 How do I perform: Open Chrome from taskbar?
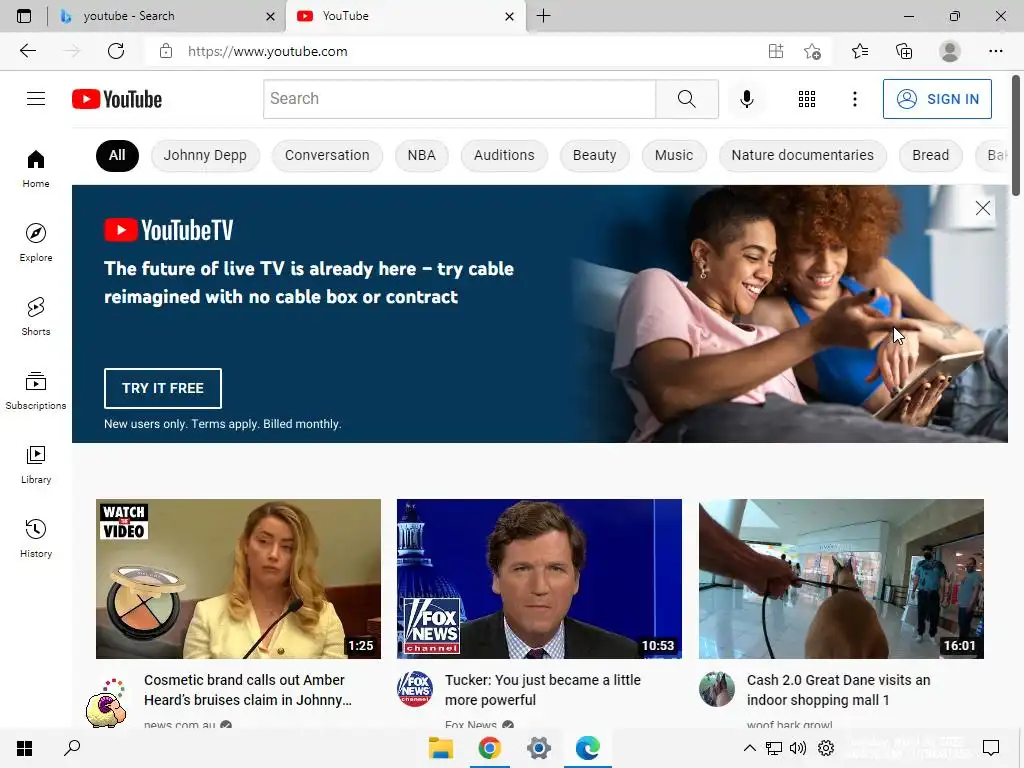(490, 748)
